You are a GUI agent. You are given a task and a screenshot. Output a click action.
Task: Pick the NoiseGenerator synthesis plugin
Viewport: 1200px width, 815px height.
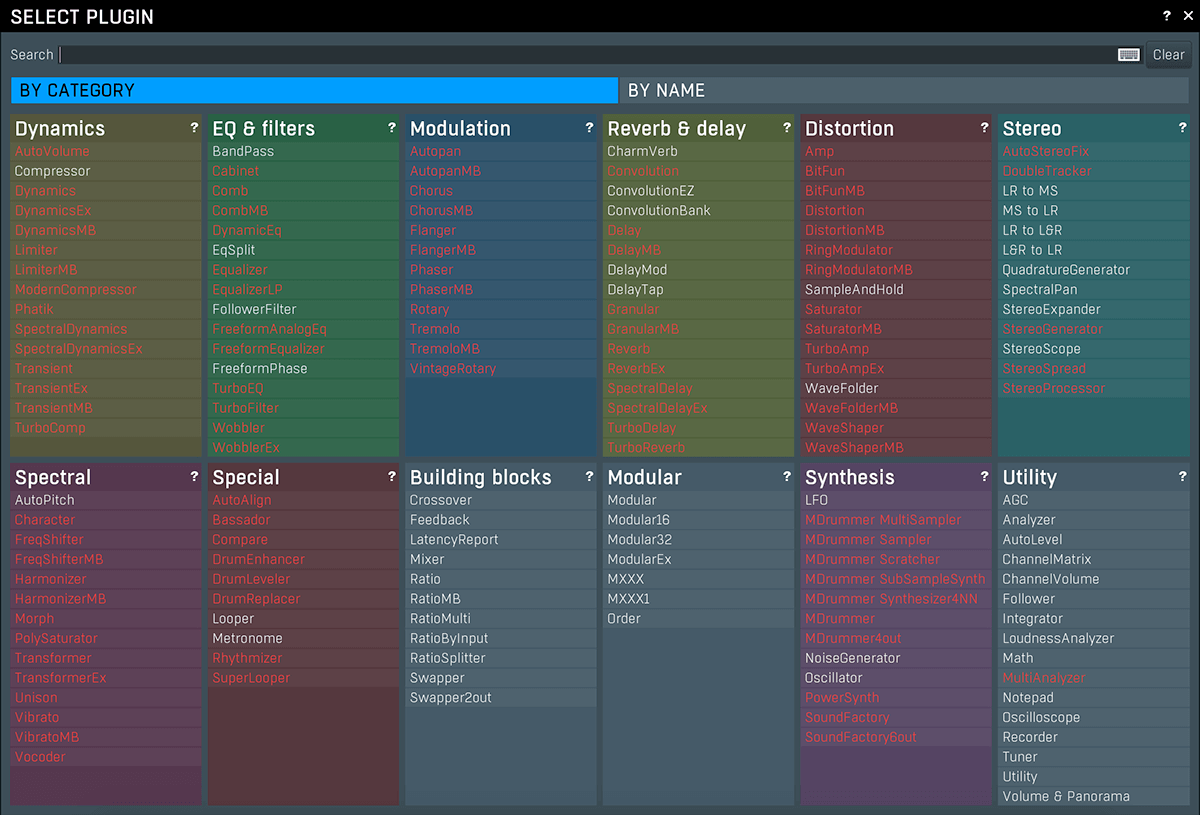click(852, 658)
